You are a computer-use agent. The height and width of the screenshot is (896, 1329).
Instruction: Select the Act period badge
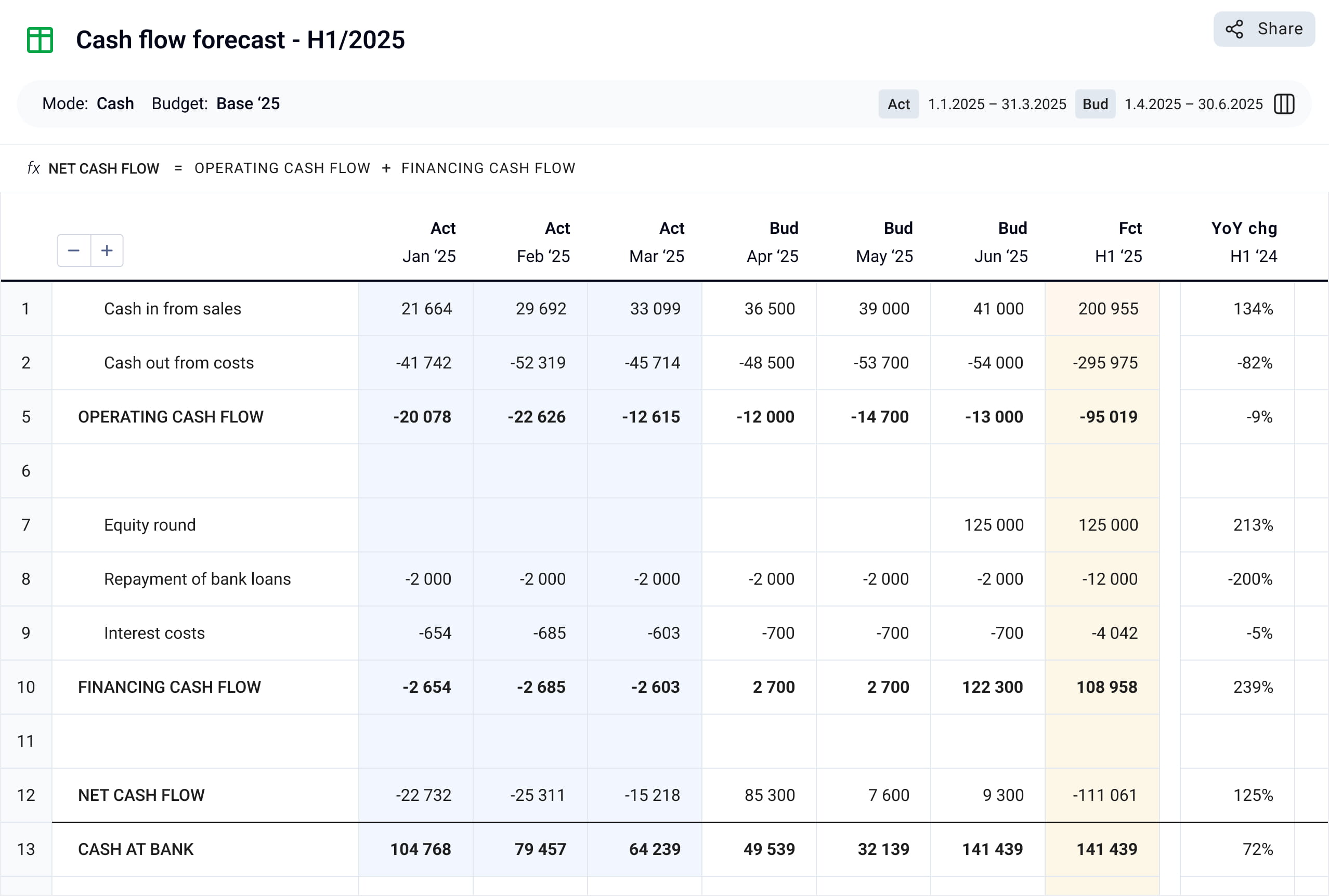point(898,104)
